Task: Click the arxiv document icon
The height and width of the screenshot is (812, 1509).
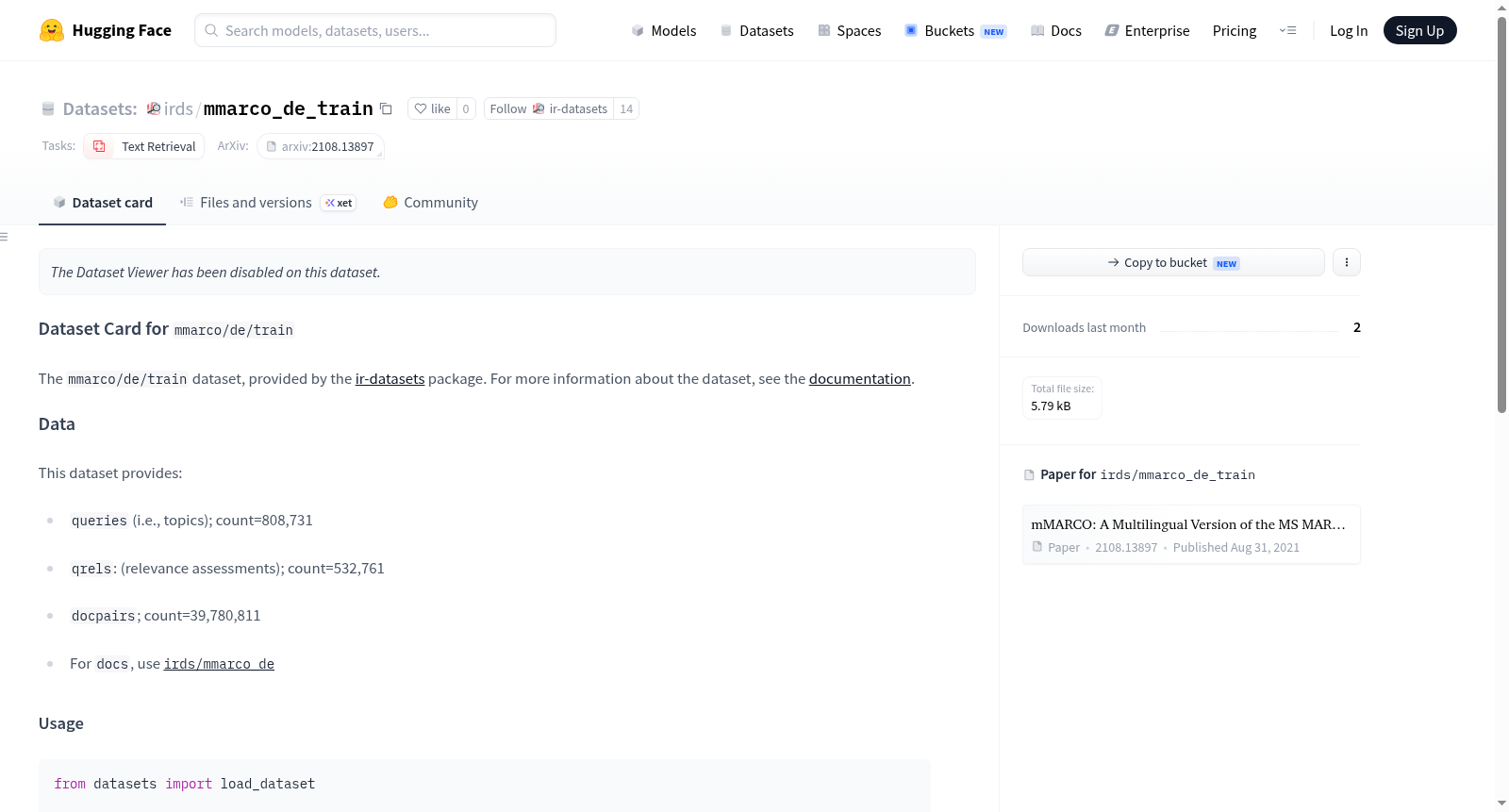Action: (x=272, y=146)
